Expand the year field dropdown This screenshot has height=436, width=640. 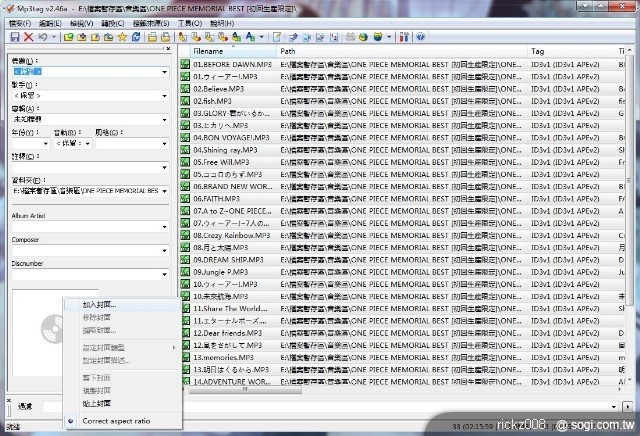tap(45, 144)
